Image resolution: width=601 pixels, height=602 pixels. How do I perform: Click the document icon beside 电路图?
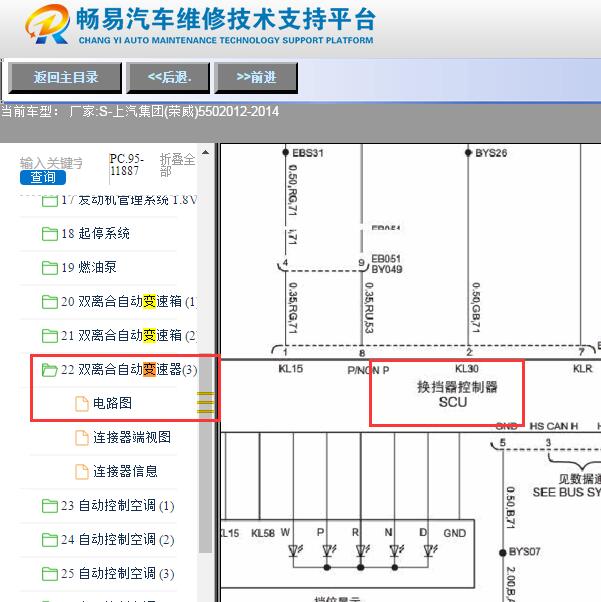click(81, 404)
